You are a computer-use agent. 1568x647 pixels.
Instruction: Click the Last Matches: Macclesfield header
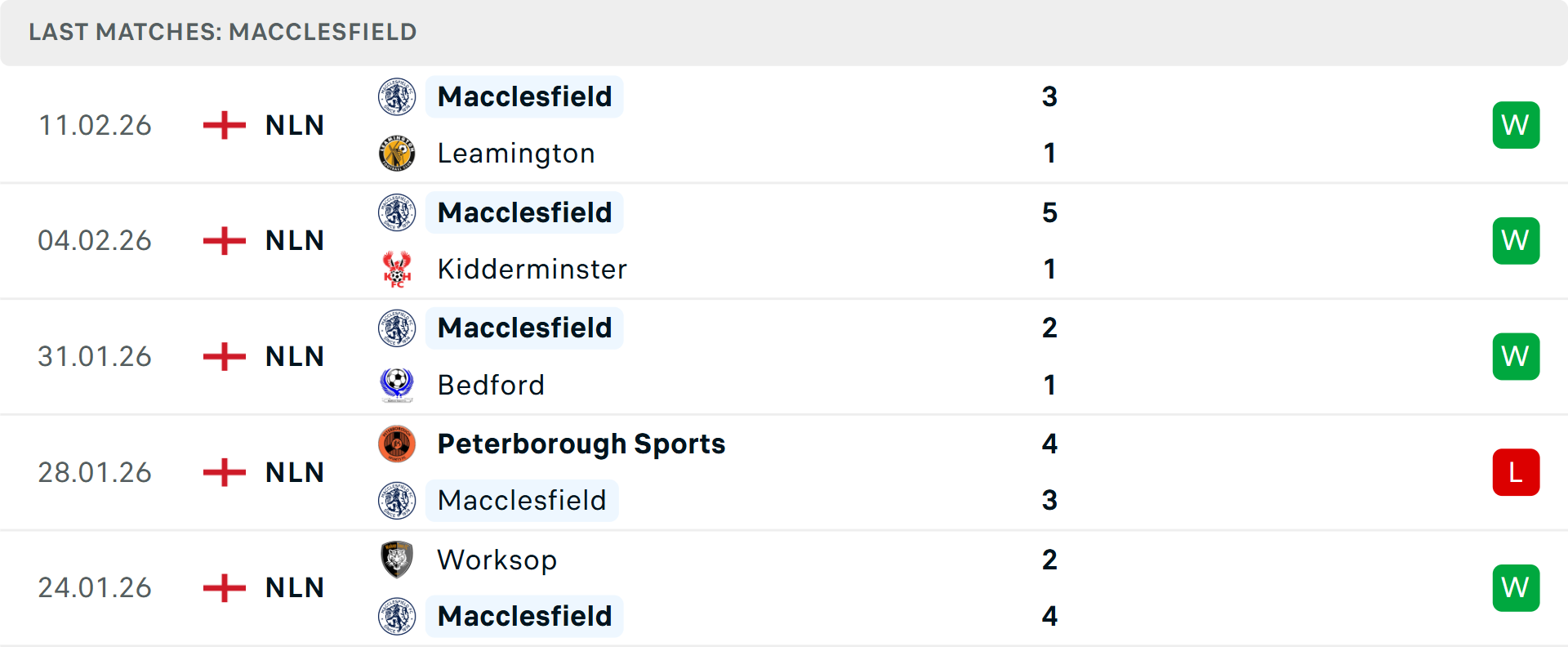[x=222, y=32]
